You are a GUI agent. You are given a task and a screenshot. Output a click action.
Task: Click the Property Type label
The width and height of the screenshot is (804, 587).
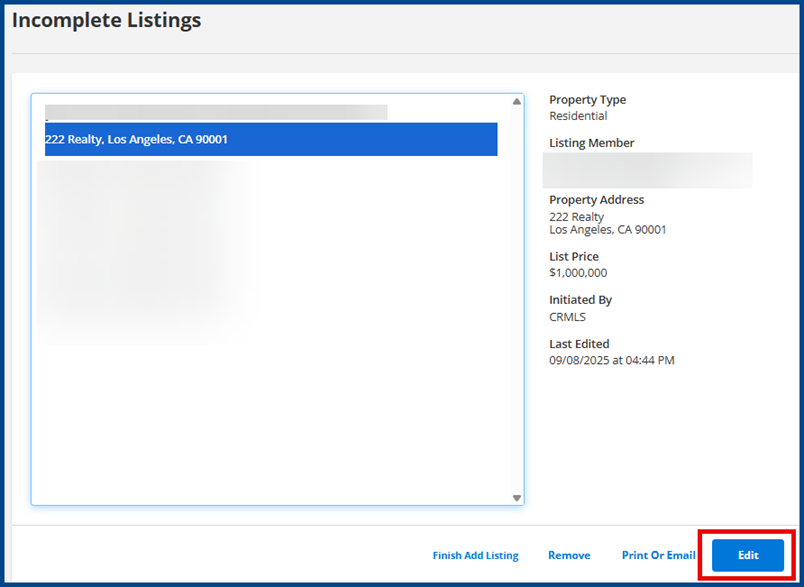[588, 100]
